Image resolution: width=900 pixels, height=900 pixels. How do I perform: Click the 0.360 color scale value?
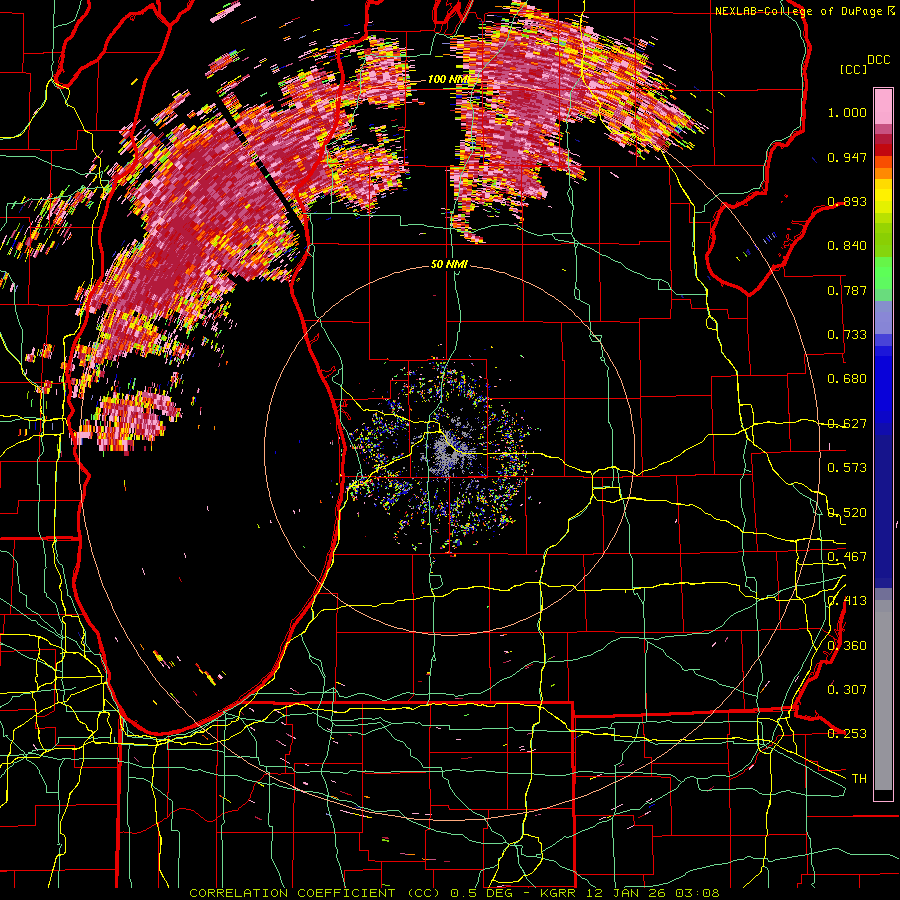[847, 646]
